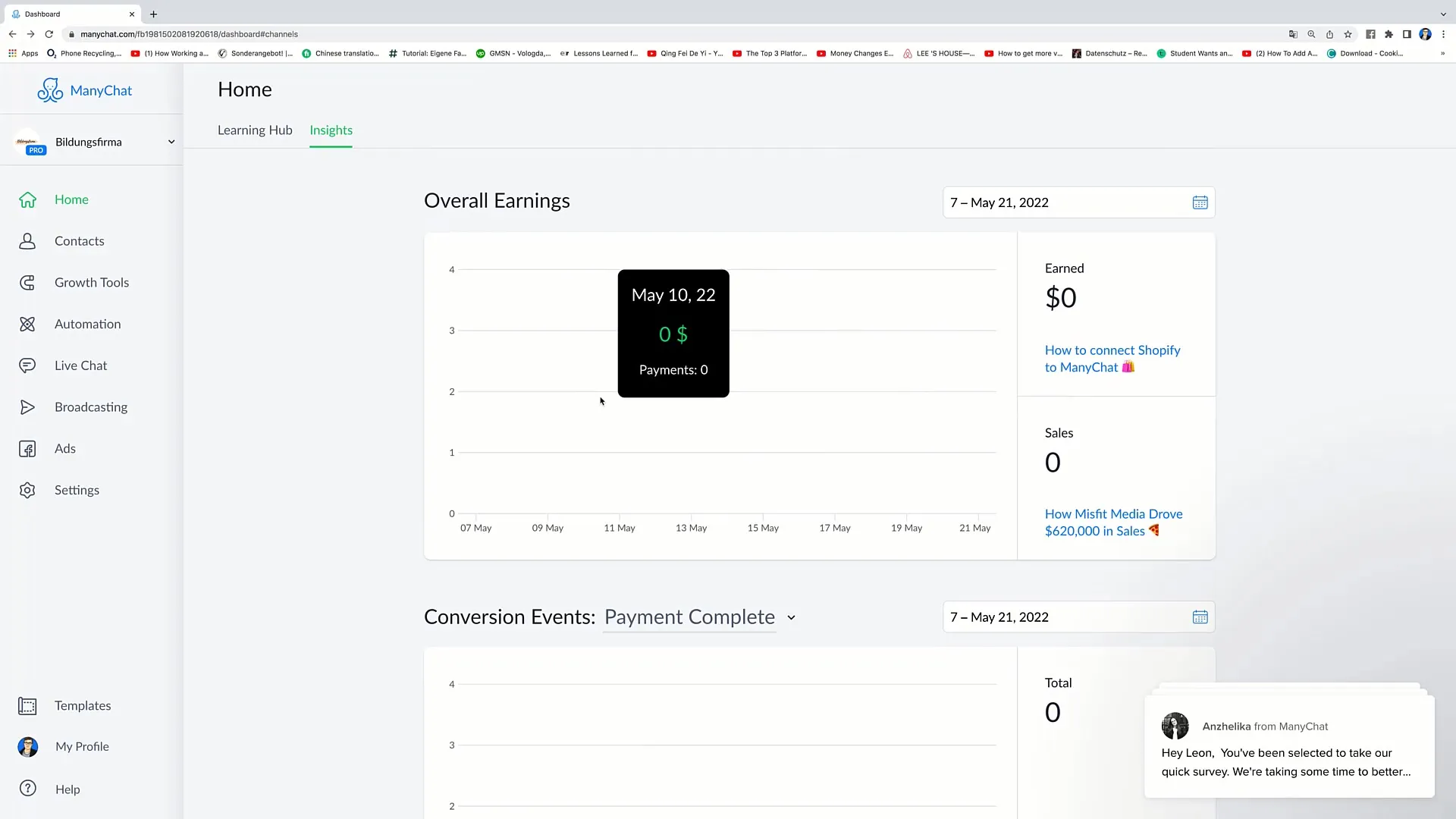
Task: Expand the Bildungsfirma account dropdown
Action: pyautogui.click(x=171, y=141)
